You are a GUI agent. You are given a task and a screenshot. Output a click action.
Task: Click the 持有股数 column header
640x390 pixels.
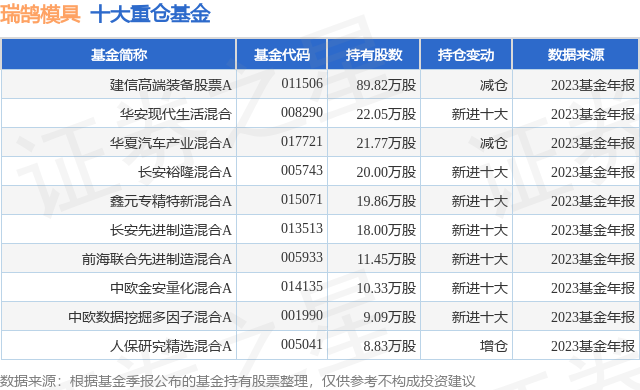coord(374,55)
